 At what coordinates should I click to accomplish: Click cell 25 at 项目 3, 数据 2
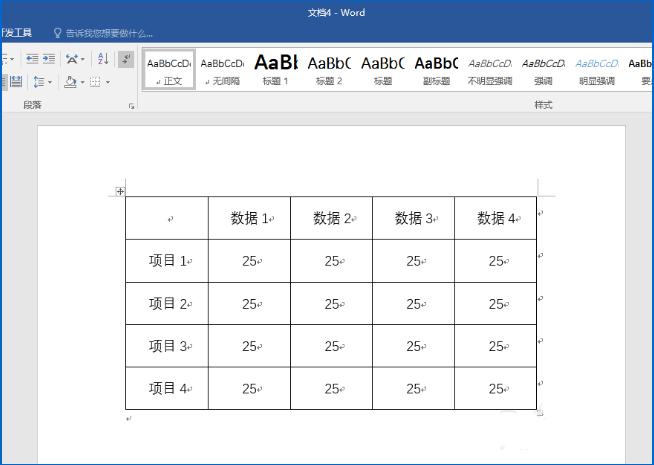pyautogui.click(x=332, y=346)
